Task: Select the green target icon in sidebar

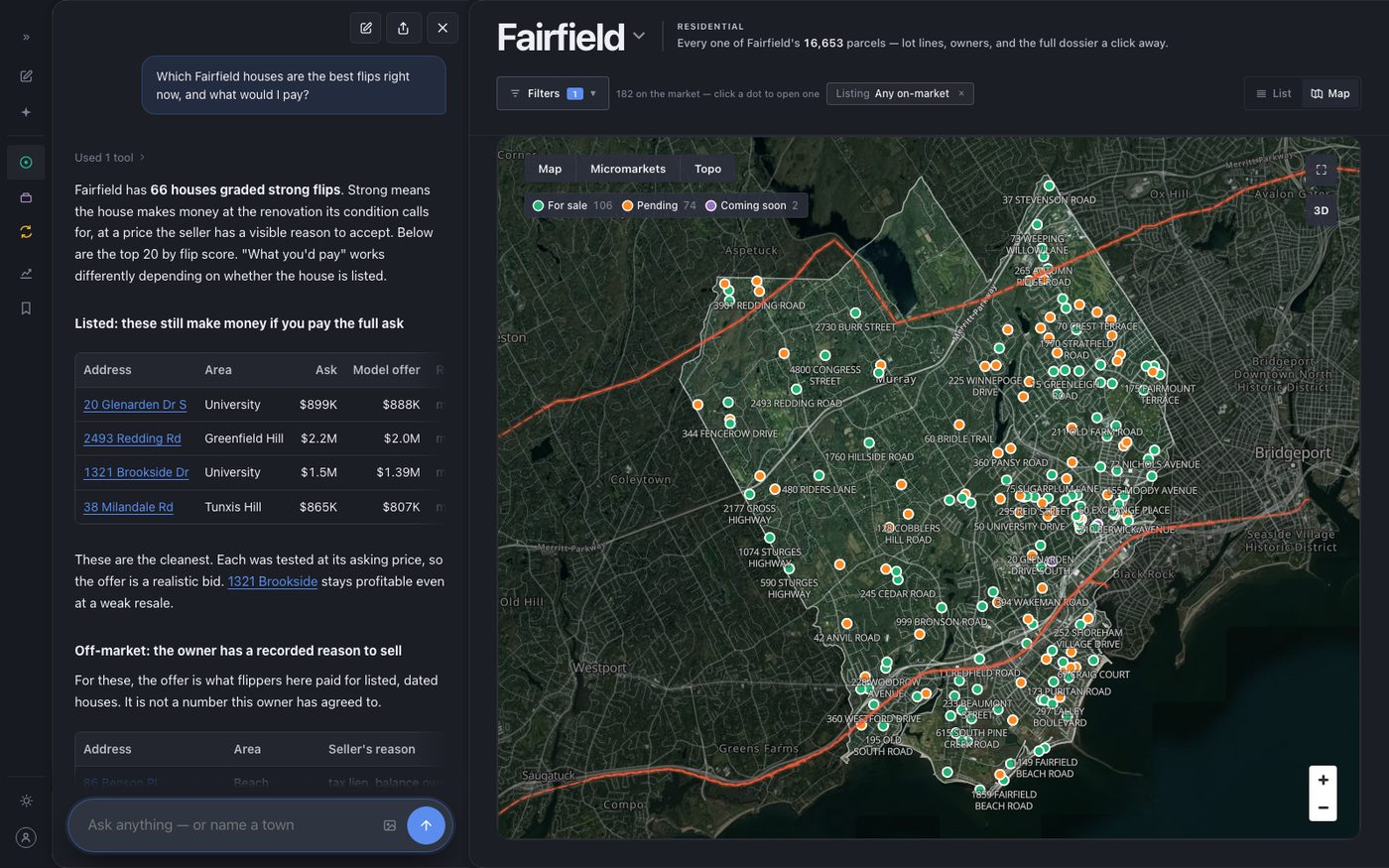Action: [x=26, y=163]
